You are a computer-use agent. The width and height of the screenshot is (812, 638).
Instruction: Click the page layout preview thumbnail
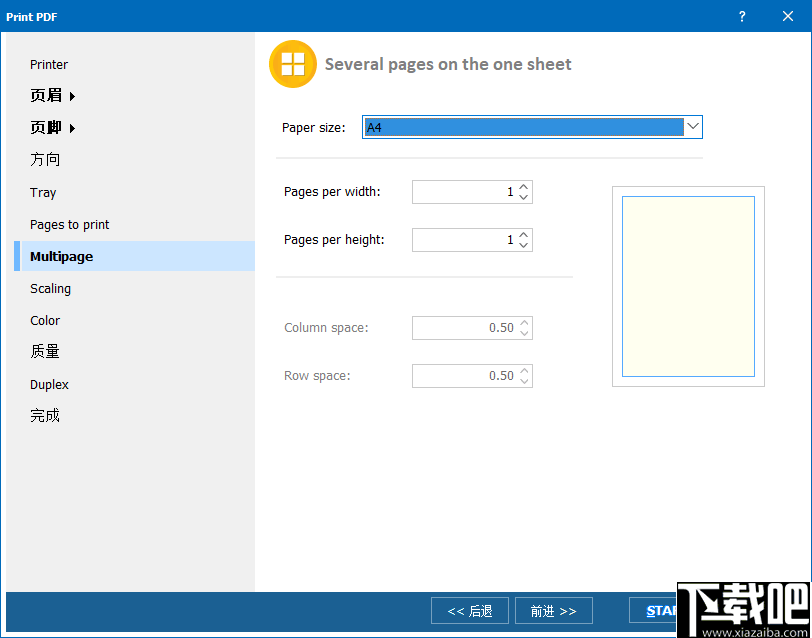tap(688, 287)
